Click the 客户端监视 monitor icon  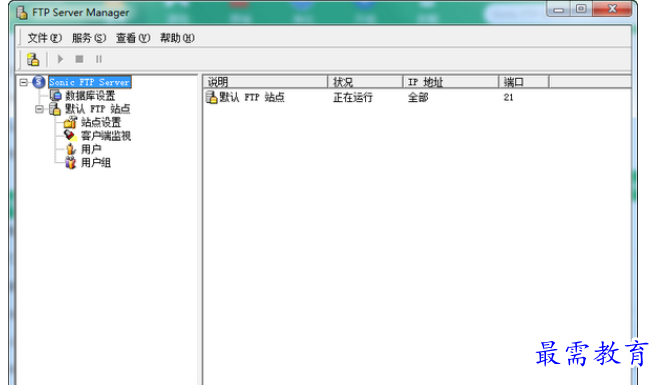(70, 136)
